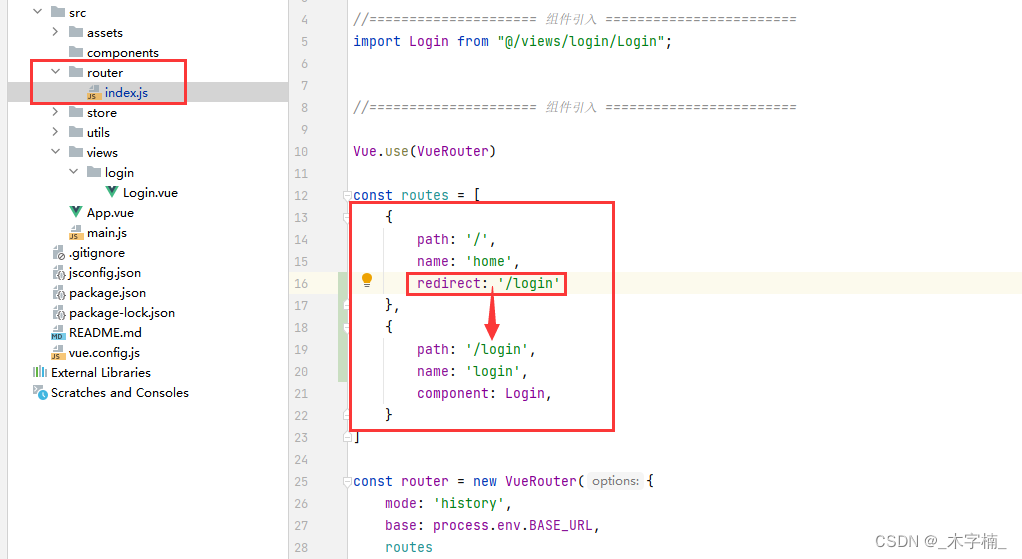
Task: Select README.md in the project tree
Action: pos(105,333)
